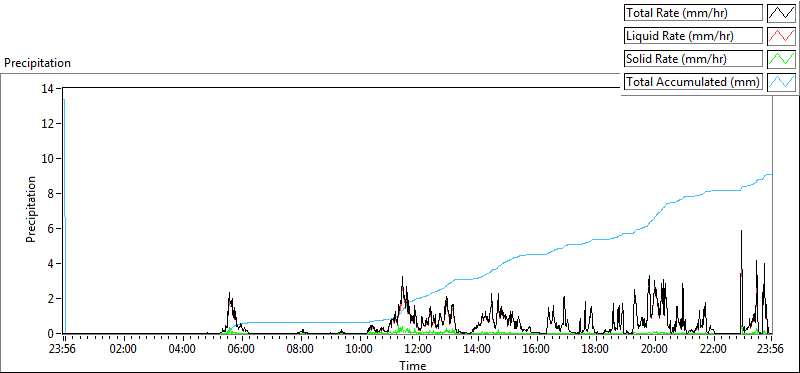Click the rate peak near 05:40
This screenshot has width=800, height=373.
(x=230, y=293)
